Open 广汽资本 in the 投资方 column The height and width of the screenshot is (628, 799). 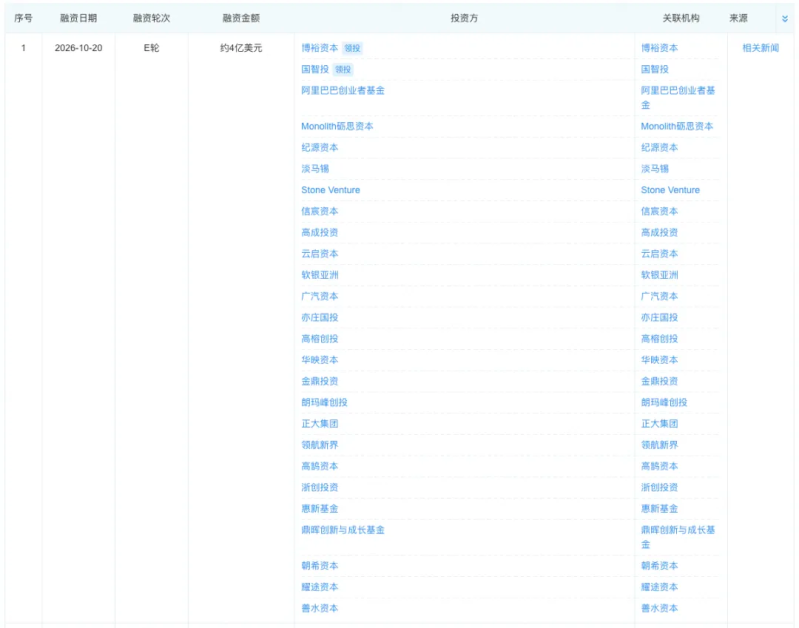319,296
